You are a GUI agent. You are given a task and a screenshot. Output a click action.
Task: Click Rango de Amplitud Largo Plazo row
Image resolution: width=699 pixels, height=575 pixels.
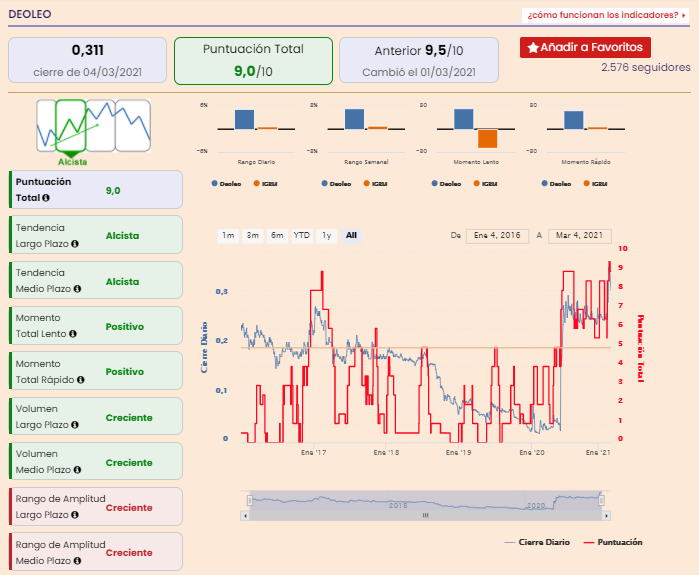(x=96, y=507)
